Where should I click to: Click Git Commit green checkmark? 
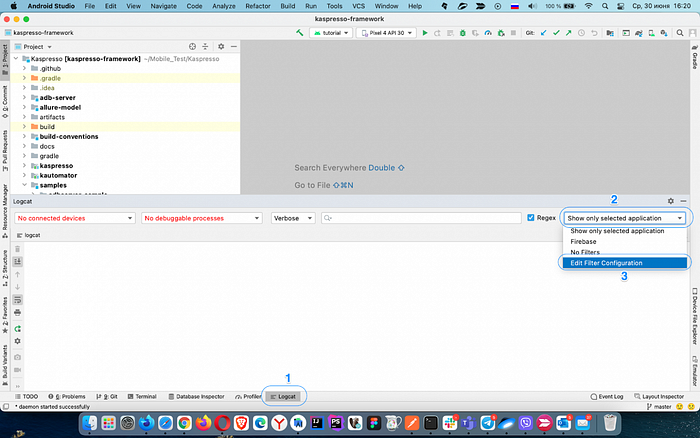click(556, 33)
